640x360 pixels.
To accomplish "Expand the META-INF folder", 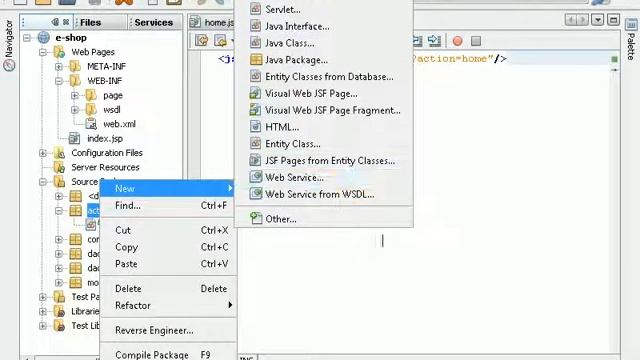I will click(59, 67).
